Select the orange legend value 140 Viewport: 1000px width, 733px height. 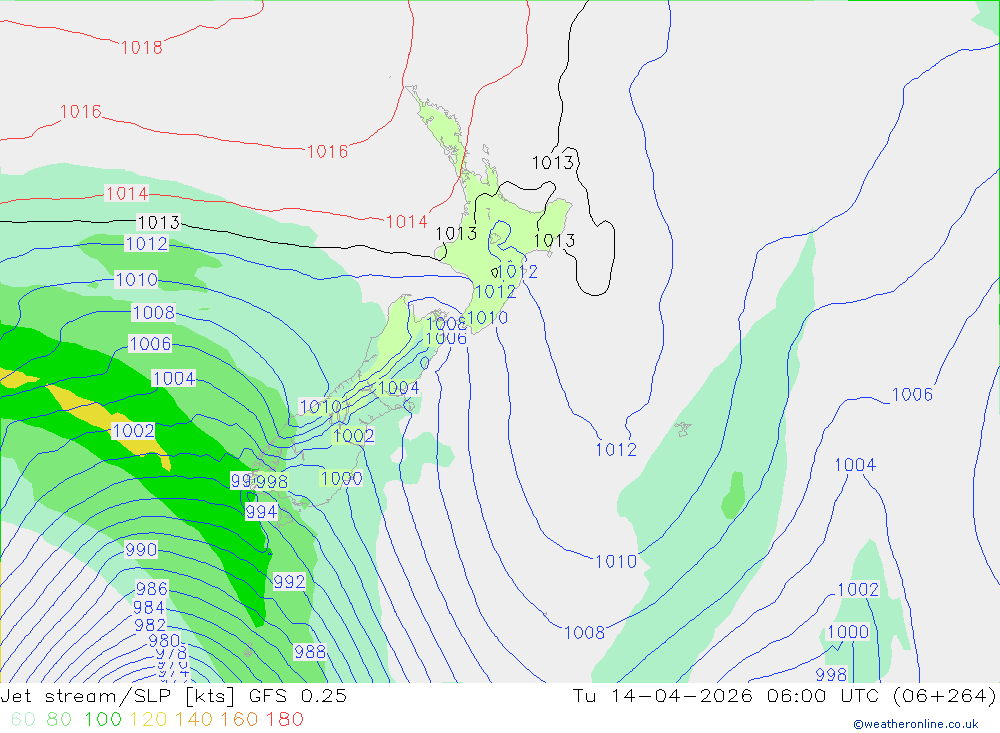pyautogui.click(x=194, y=719)
